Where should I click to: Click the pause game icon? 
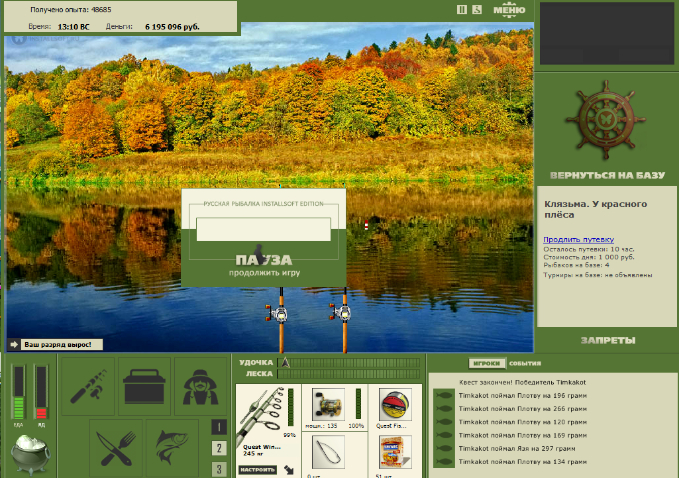point(462,10)
